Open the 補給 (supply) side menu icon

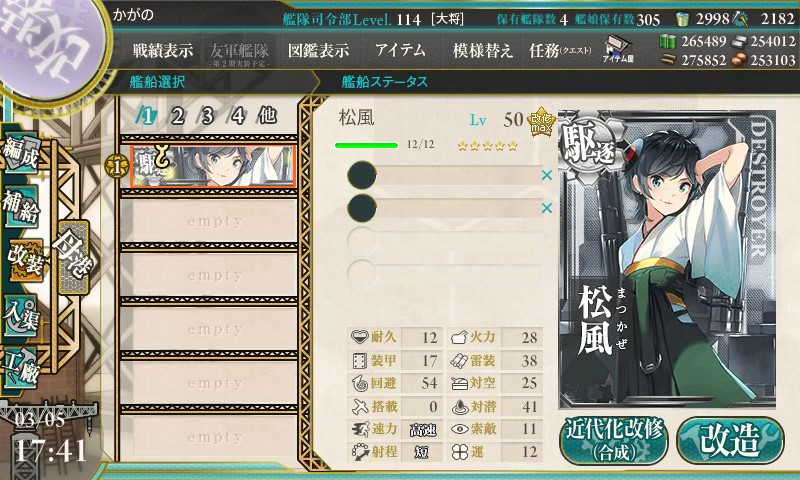click(21, 206)
